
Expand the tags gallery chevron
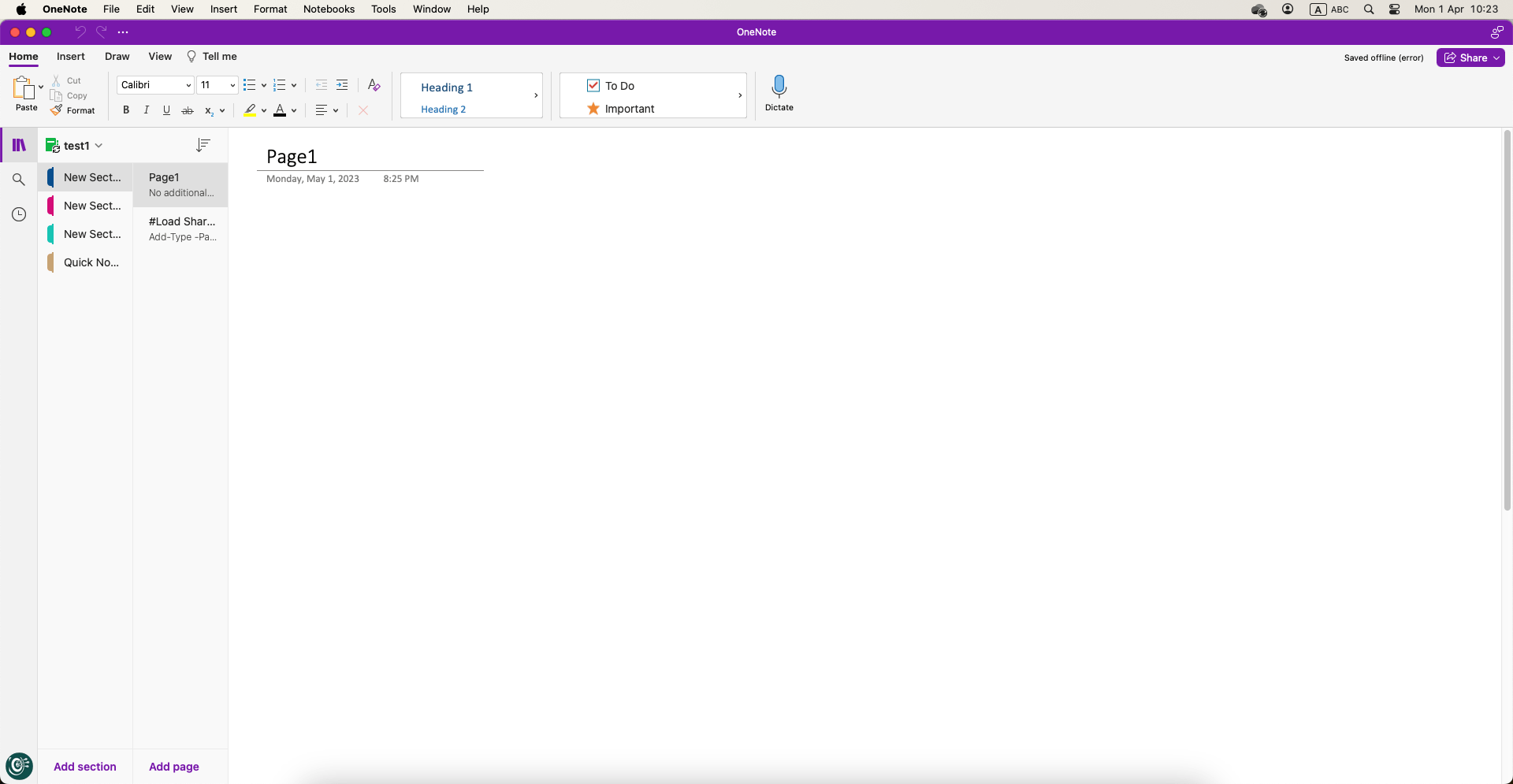740,95
